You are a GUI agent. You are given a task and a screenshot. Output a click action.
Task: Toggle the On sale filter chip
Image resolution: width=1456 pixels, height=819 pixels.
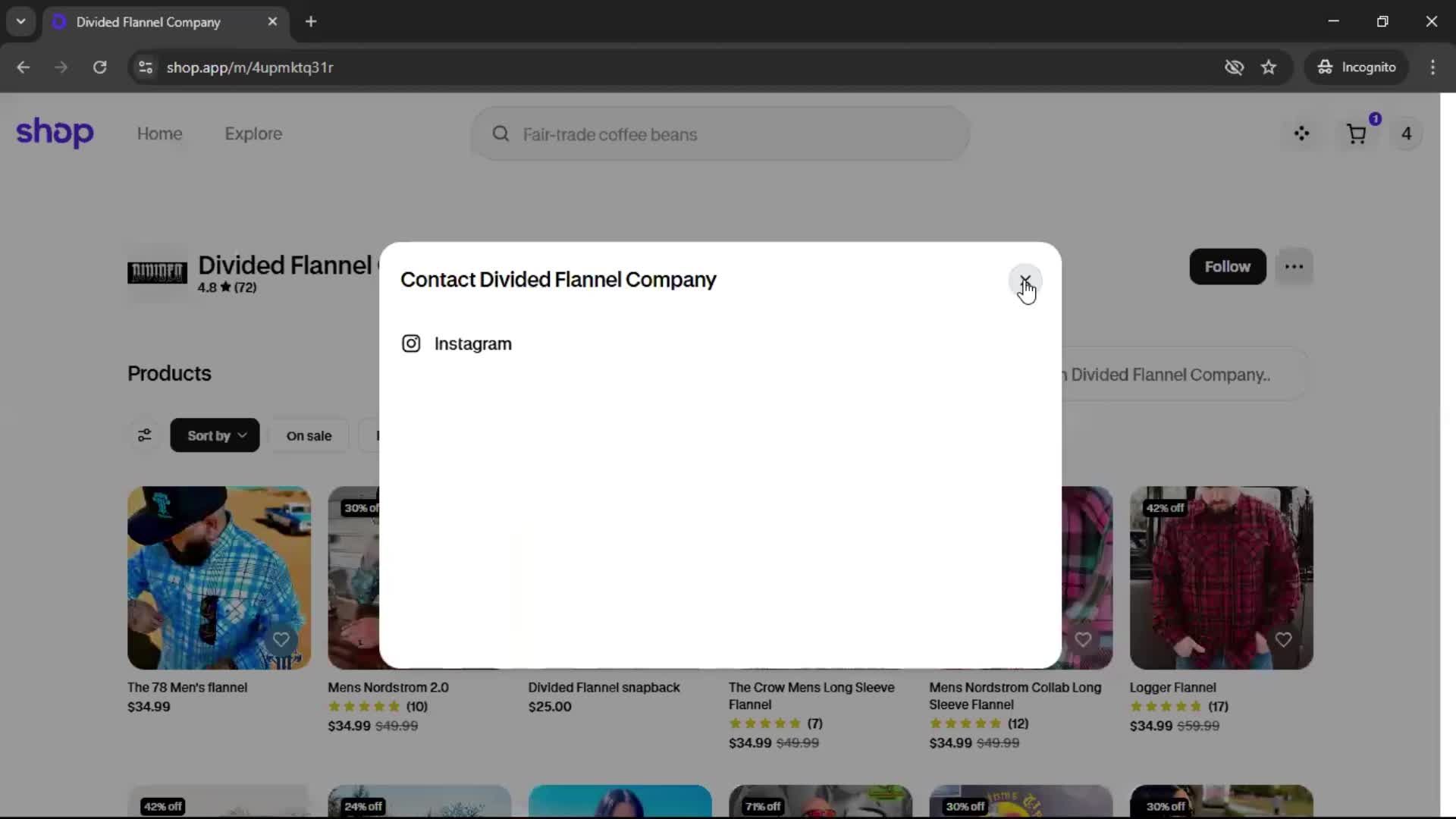[x=309, y=435]
